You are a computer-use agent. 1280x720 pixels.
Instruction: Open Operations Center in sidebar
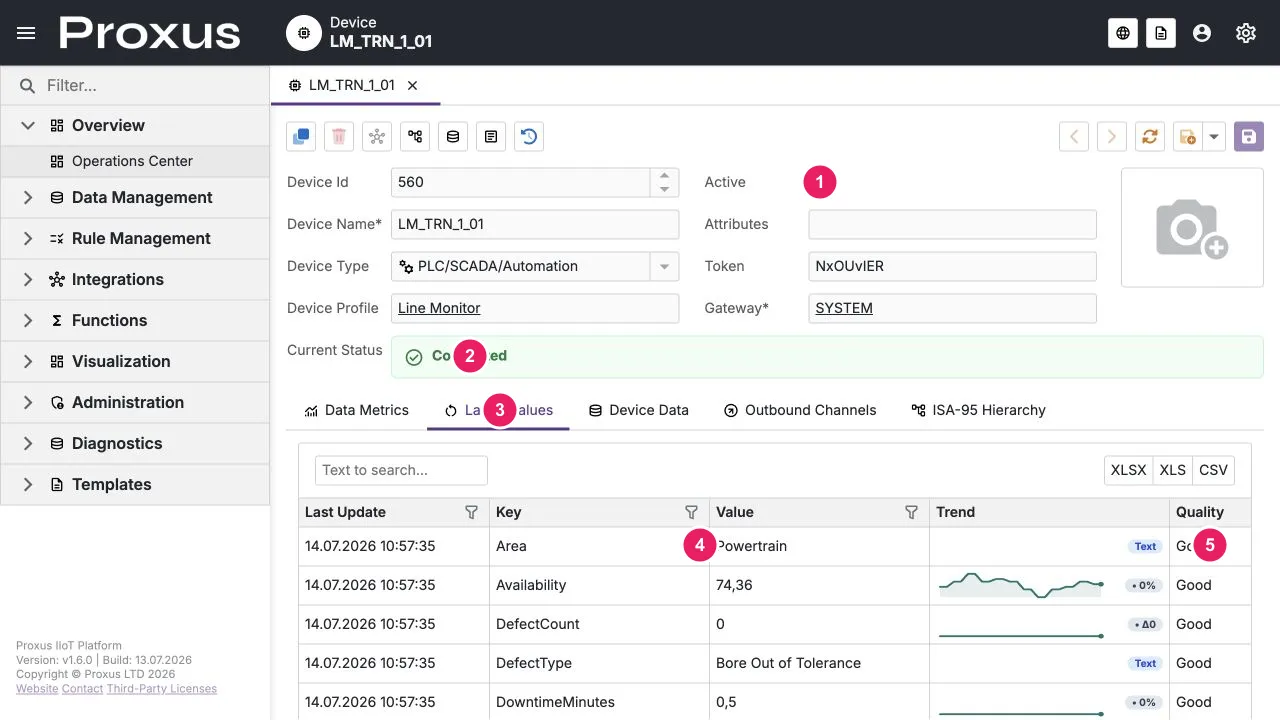pyautogui.click(x=135, y=161)
